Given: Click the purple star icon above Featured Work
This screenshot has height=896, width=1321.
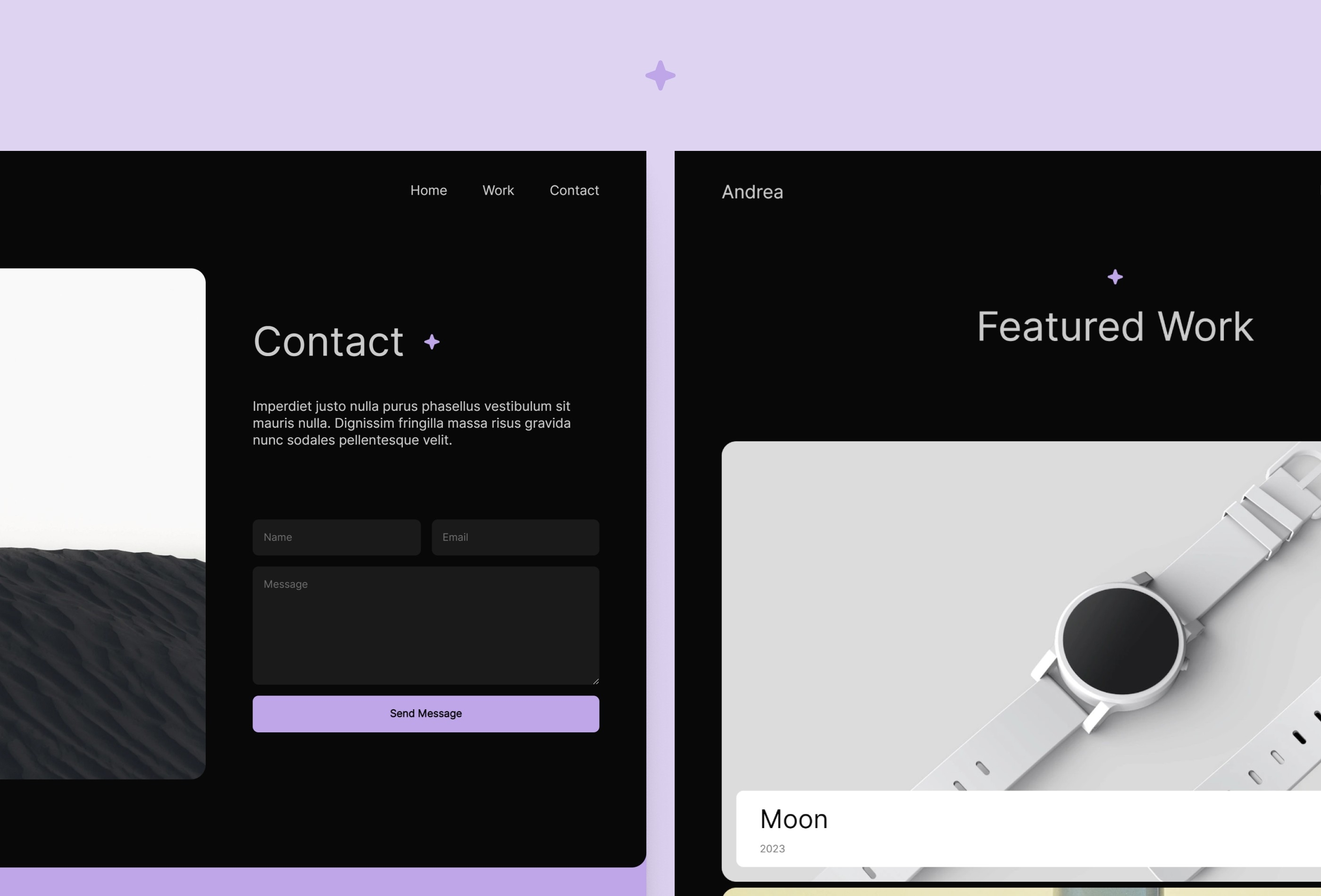Looking at the screenshot, I should [x=1114, y=277].
